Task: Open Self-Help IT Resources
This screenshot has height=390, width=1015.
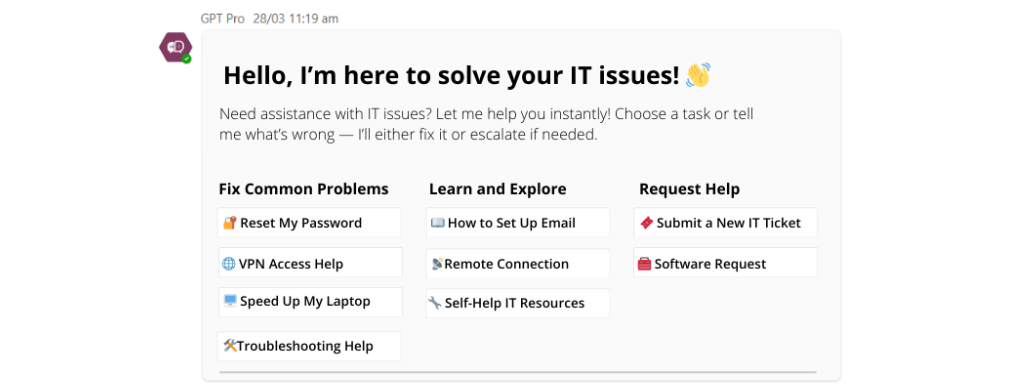Action: pos(518,303)
